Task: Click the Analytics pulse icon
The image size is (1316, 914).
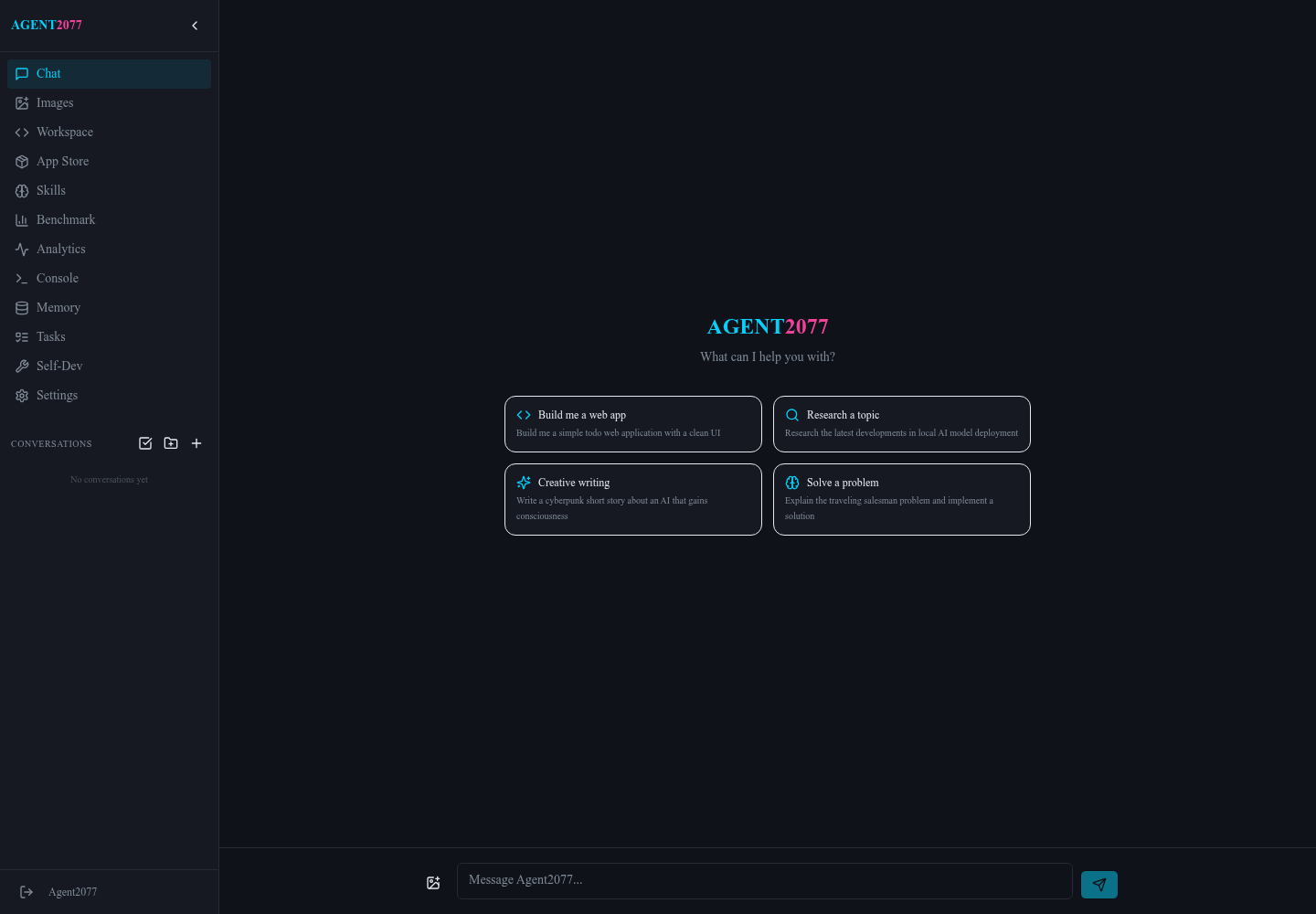Action: point(22,250)
